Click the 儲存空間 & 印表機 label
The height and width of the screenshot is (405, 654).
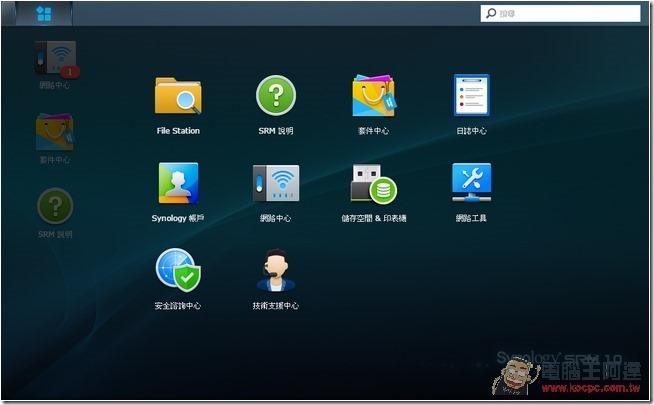tap(374, 218)
